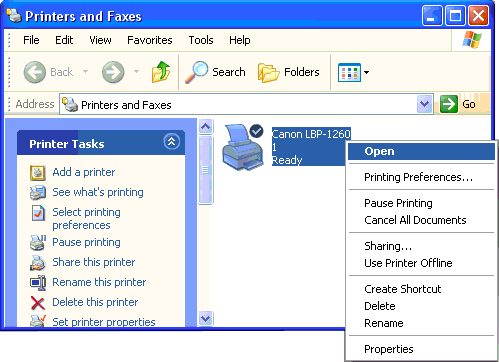
Task: Select Delete in the context menu
Action: pos(421,306)
